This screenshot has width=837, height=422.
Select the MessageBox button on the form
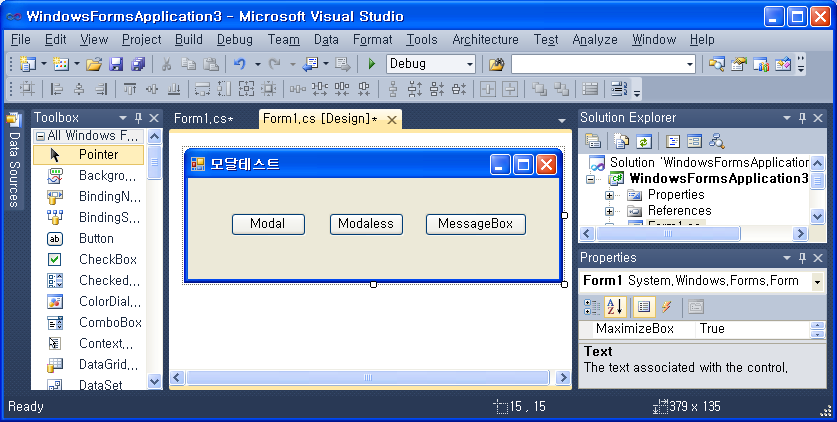pos(476,224)
